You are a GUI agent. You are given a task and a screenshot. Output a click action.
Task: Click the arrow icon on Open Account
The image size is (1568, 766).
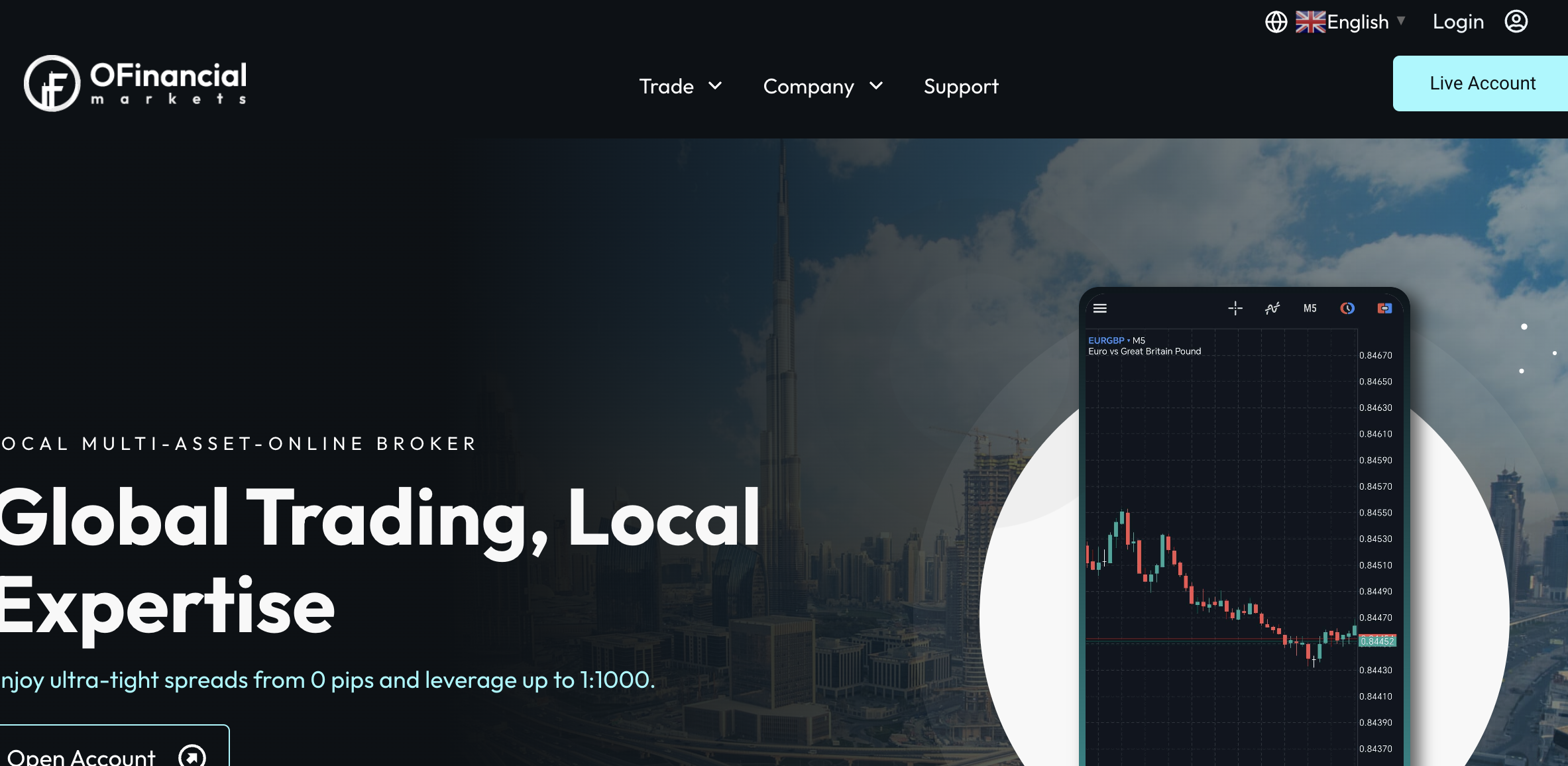tap(192, 755)
